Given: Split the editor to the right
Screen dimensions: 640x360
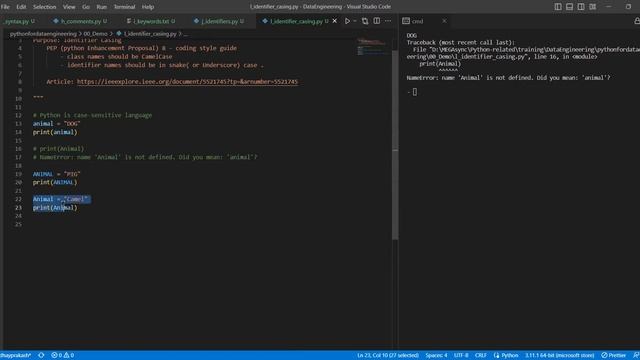Looking at the screenshot, I should [x=377, y=21].
